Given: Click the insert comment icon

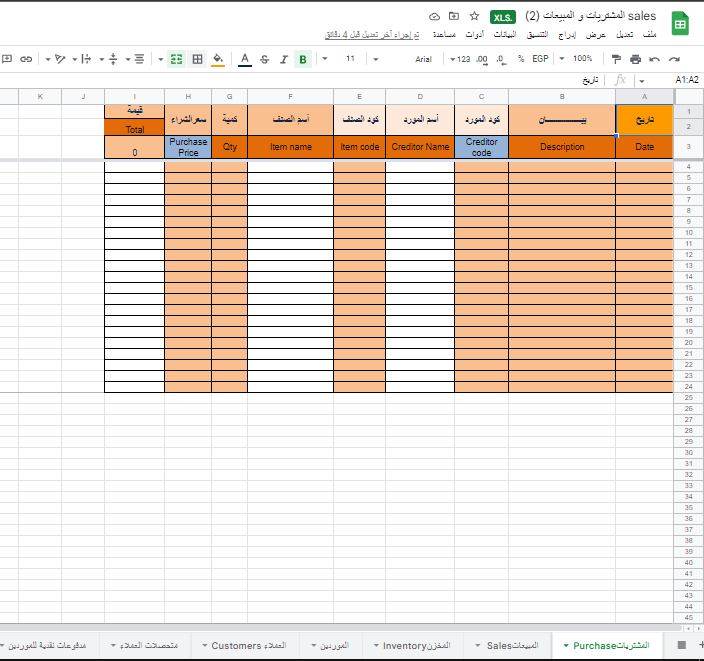Looking at the screenshot, I should [7, 59].
